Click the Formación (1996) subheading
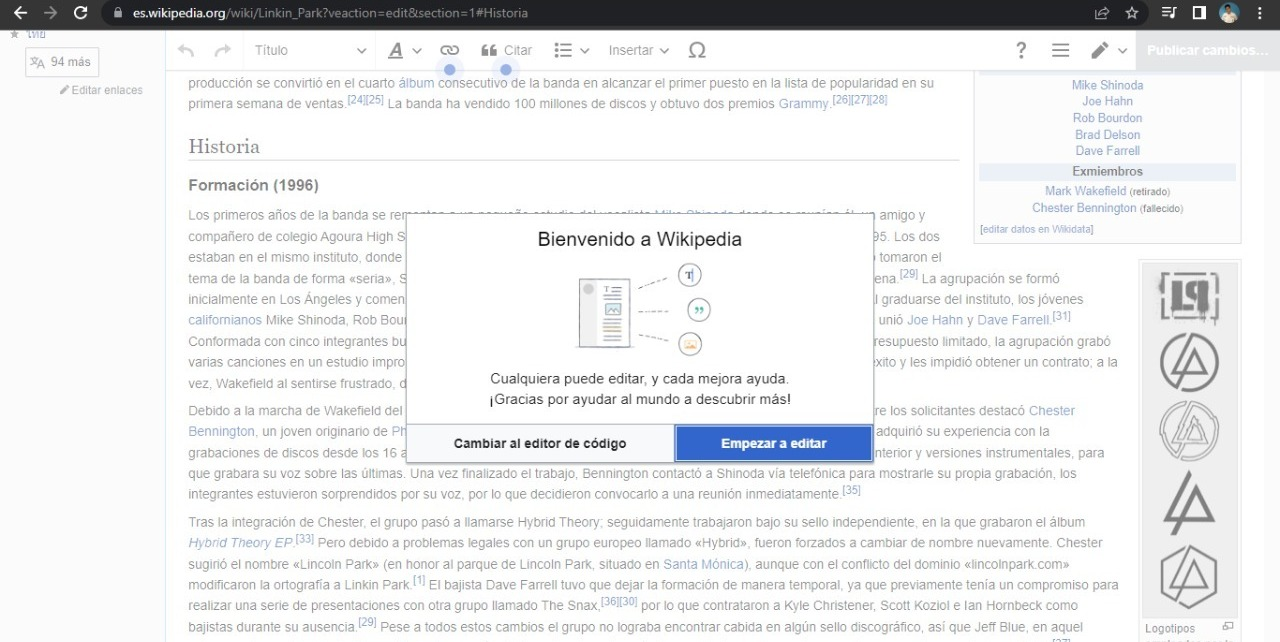 tap(253, 185)
